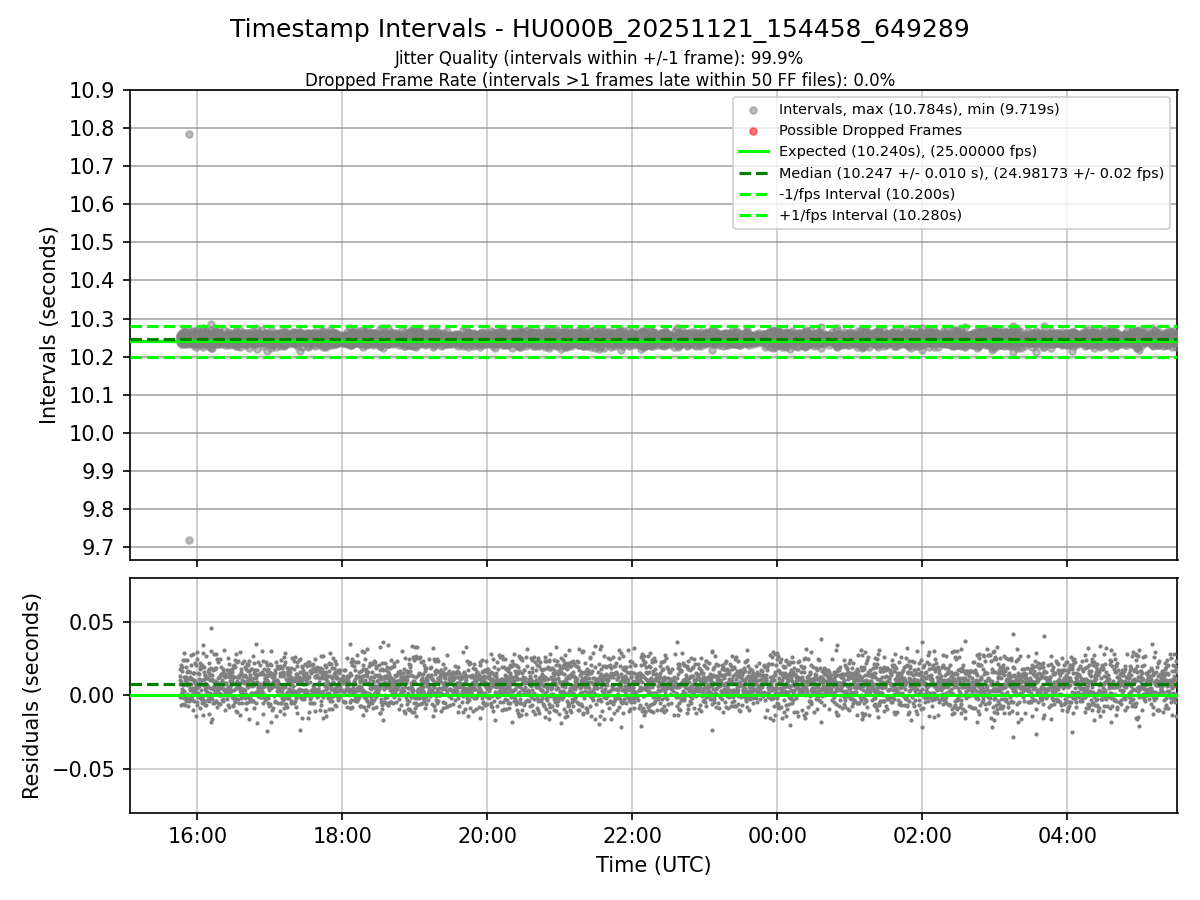Screen dimensions: 1200x900
Task: Click the highest residual point near 0.045 after 16:00
Action: 211,628
